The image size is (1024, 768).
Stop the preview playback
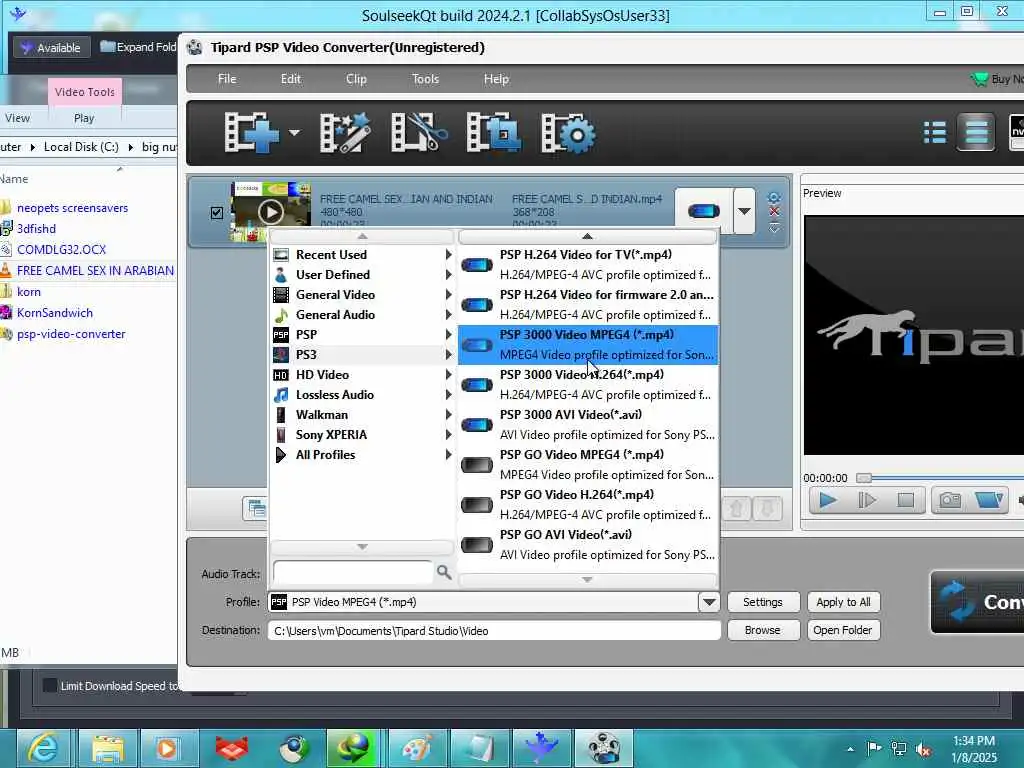[905, 500]
